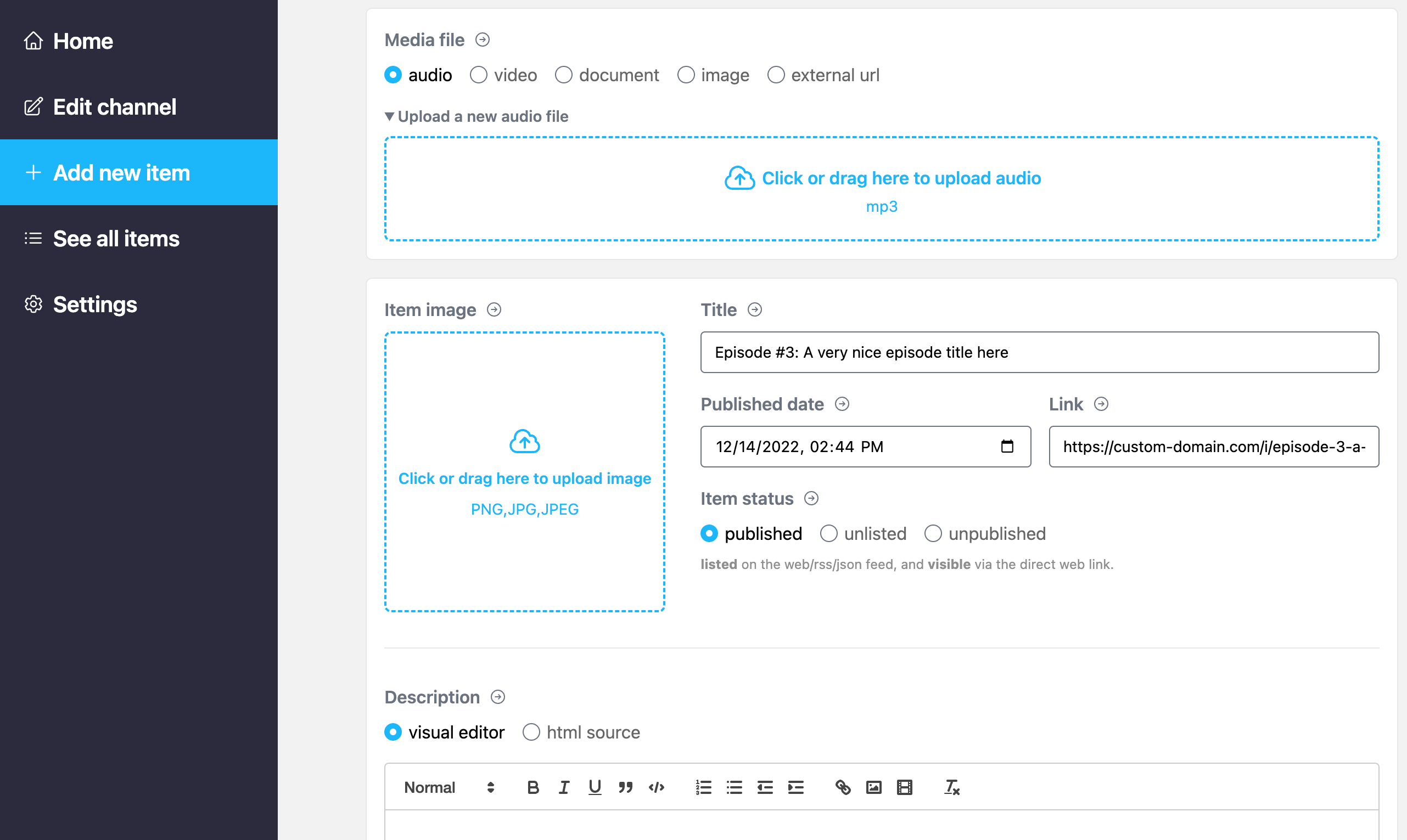Insert a link via toolbar
Image resolution: width=1407 pixels, height=840 pixels.
tap(843, 787)
